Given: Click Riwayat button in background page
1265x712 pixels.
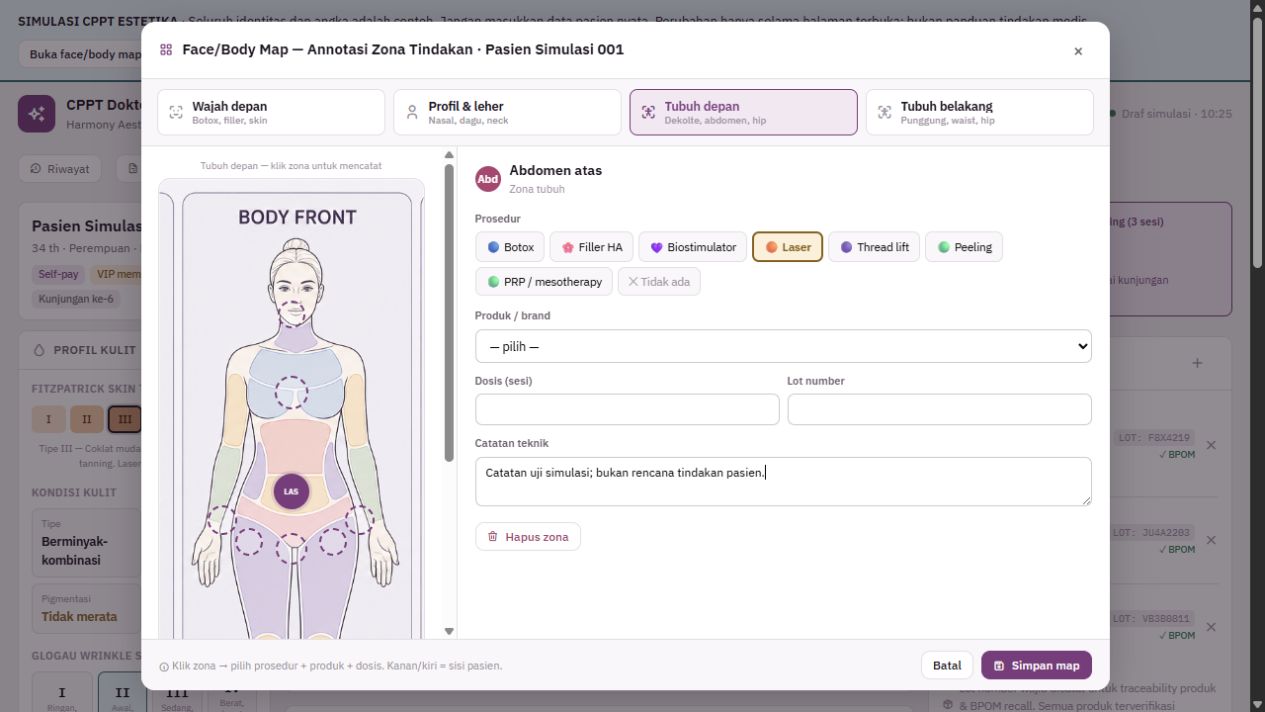Looking at the screenshot, I should (60, 169).
